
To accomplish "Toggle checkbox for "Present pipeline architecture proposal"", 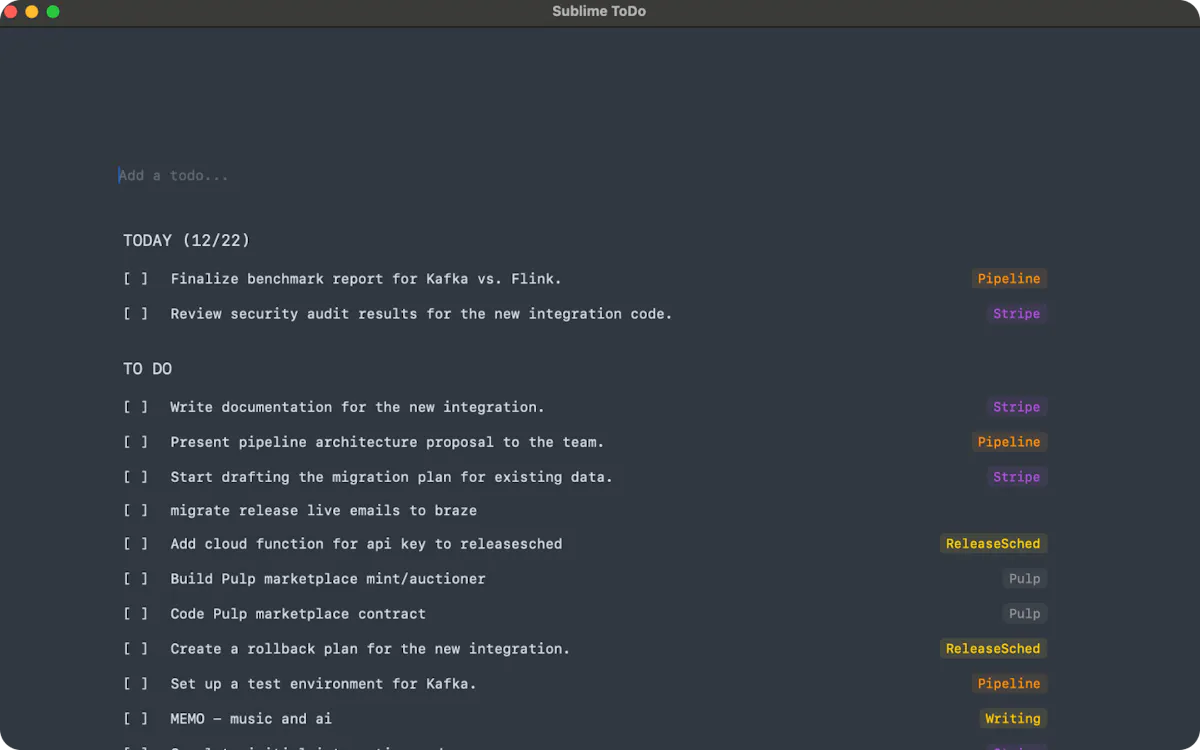I will point(136,442).
